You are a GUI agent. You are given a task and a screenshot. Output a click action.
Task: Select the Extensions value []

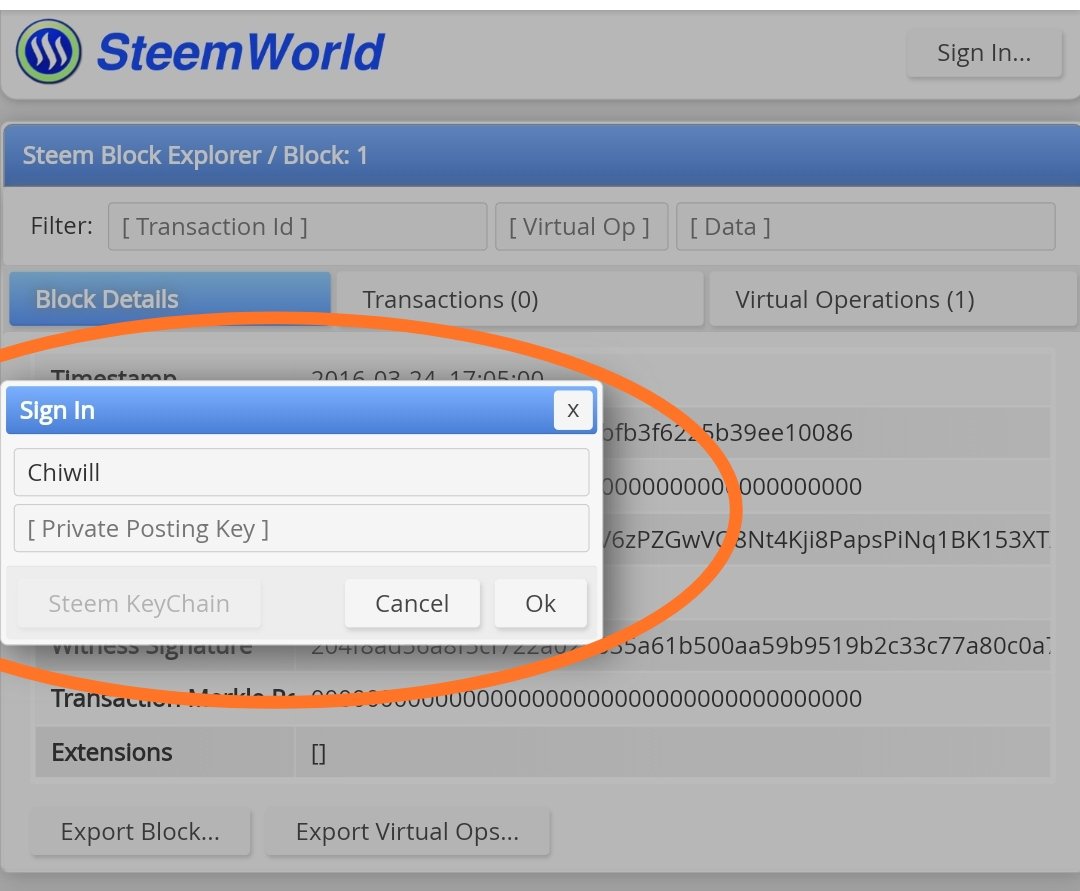[318, 753]
